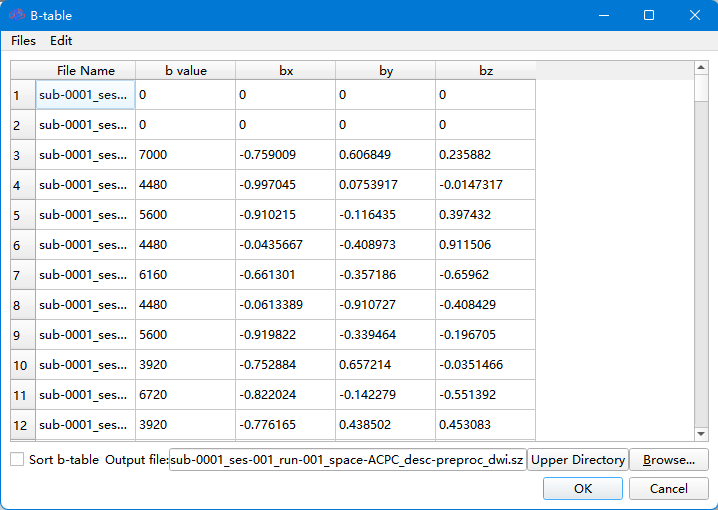Select row header 1
718x510 pixels.
pyautogui.click(x=23, y=95)
